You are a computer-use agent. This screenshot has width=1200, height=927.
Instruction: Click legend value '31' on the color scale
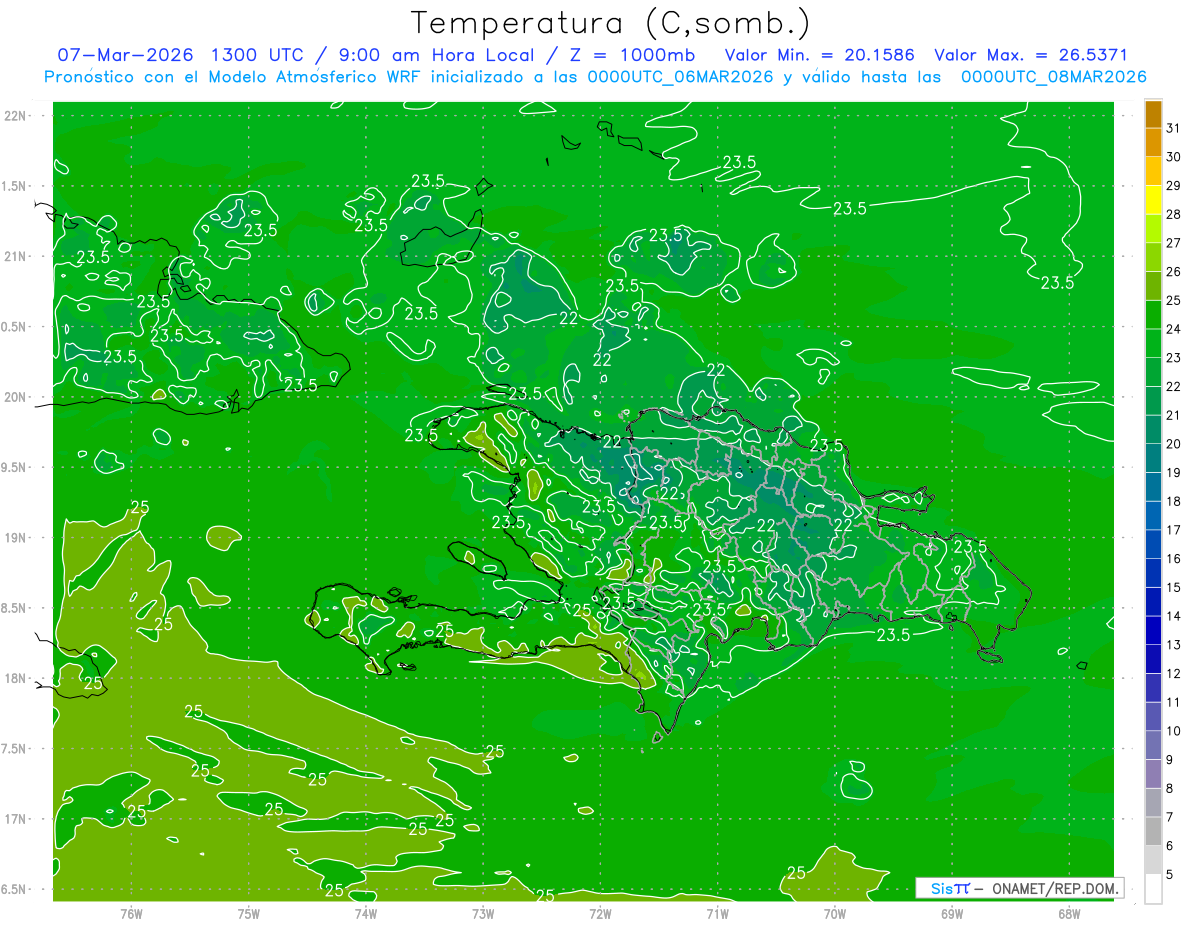point(1174,129)
